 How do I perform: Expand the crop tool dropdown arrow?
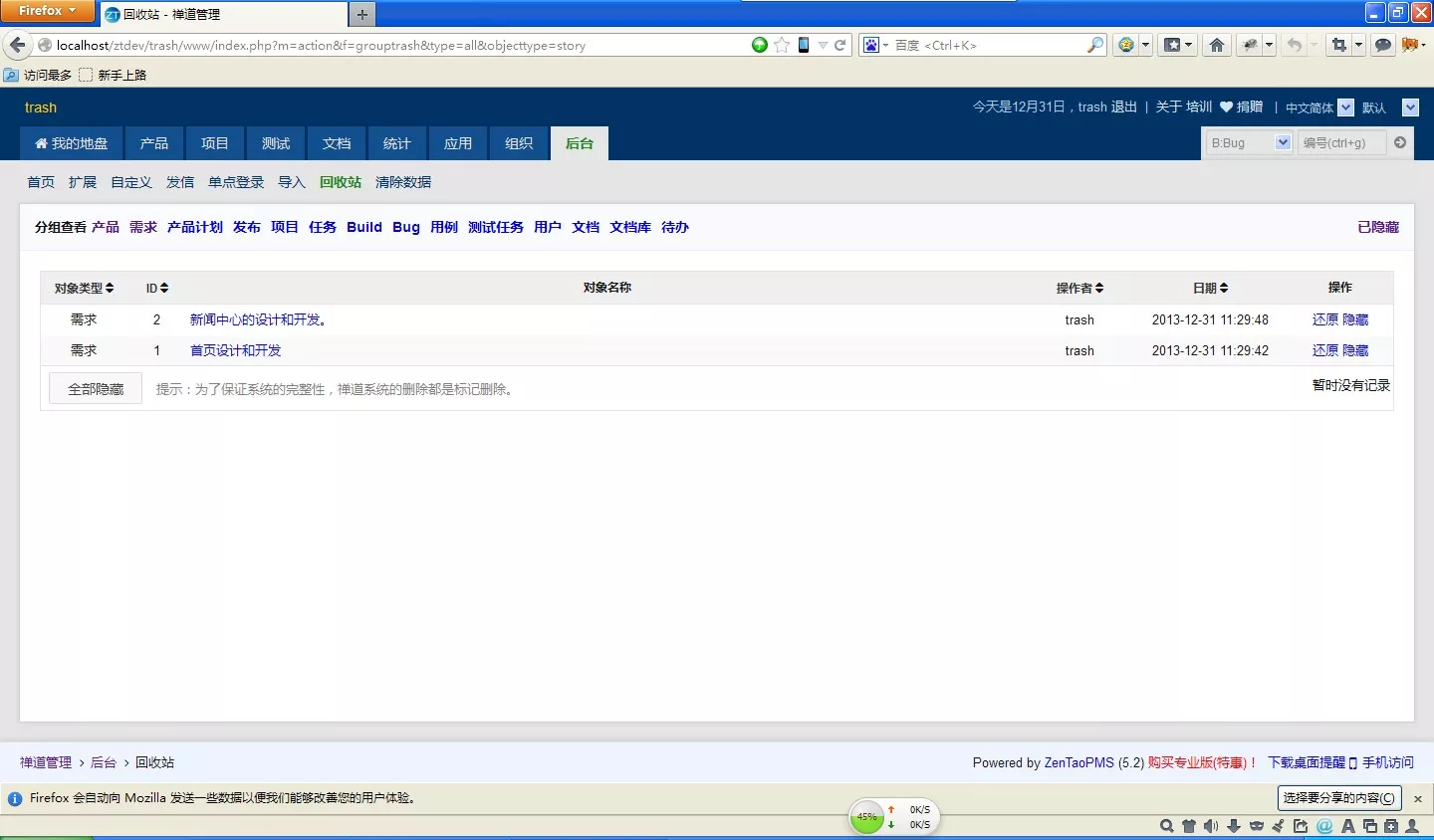click(1357, 45)
